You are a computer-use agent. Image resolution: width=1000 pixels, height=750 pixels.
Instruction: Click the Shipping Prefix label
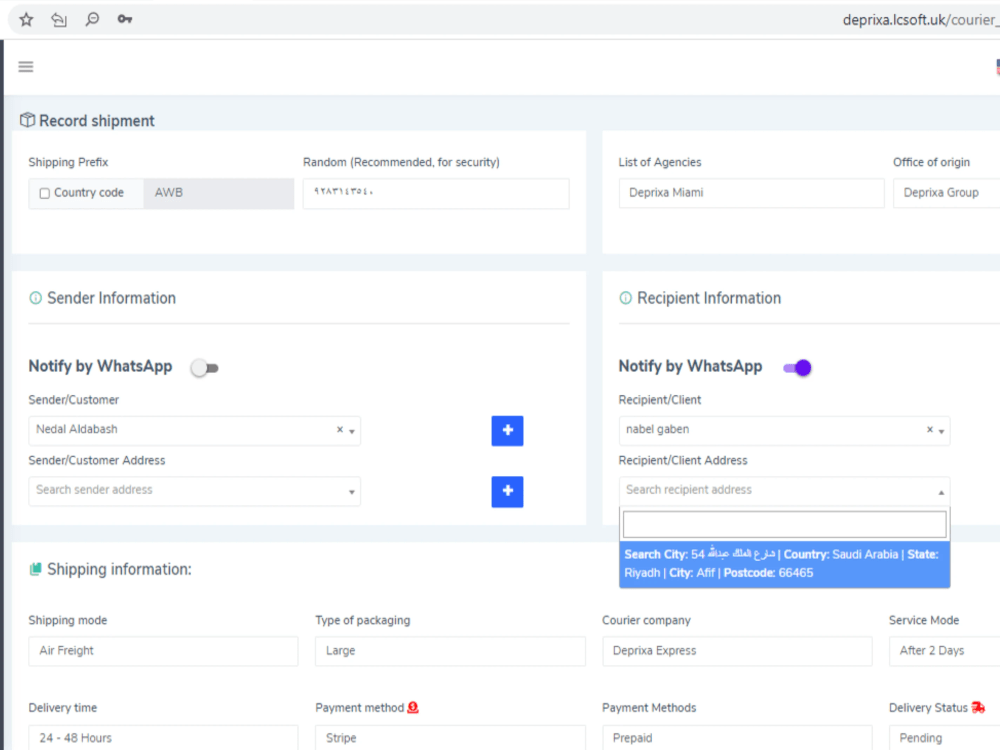[x=68, y=162]
